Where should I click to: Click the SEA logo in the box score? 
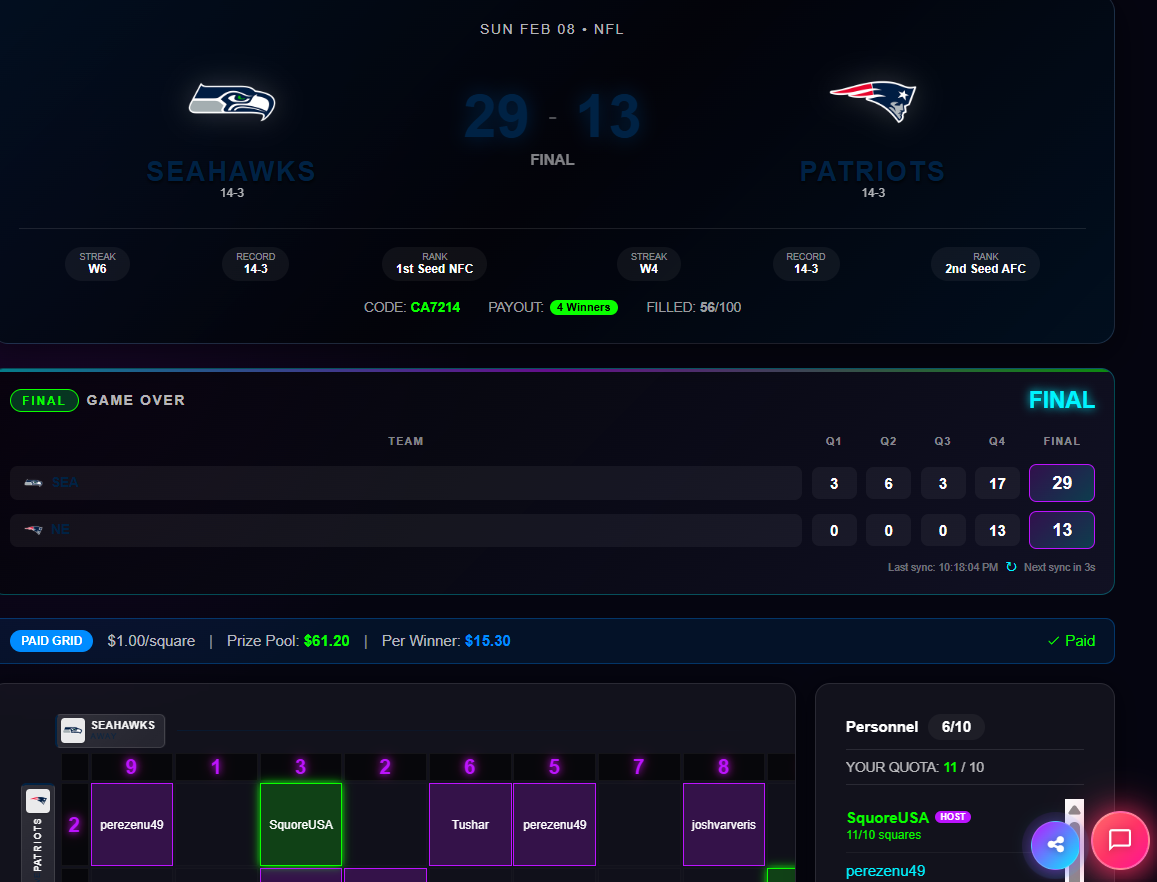31,482
